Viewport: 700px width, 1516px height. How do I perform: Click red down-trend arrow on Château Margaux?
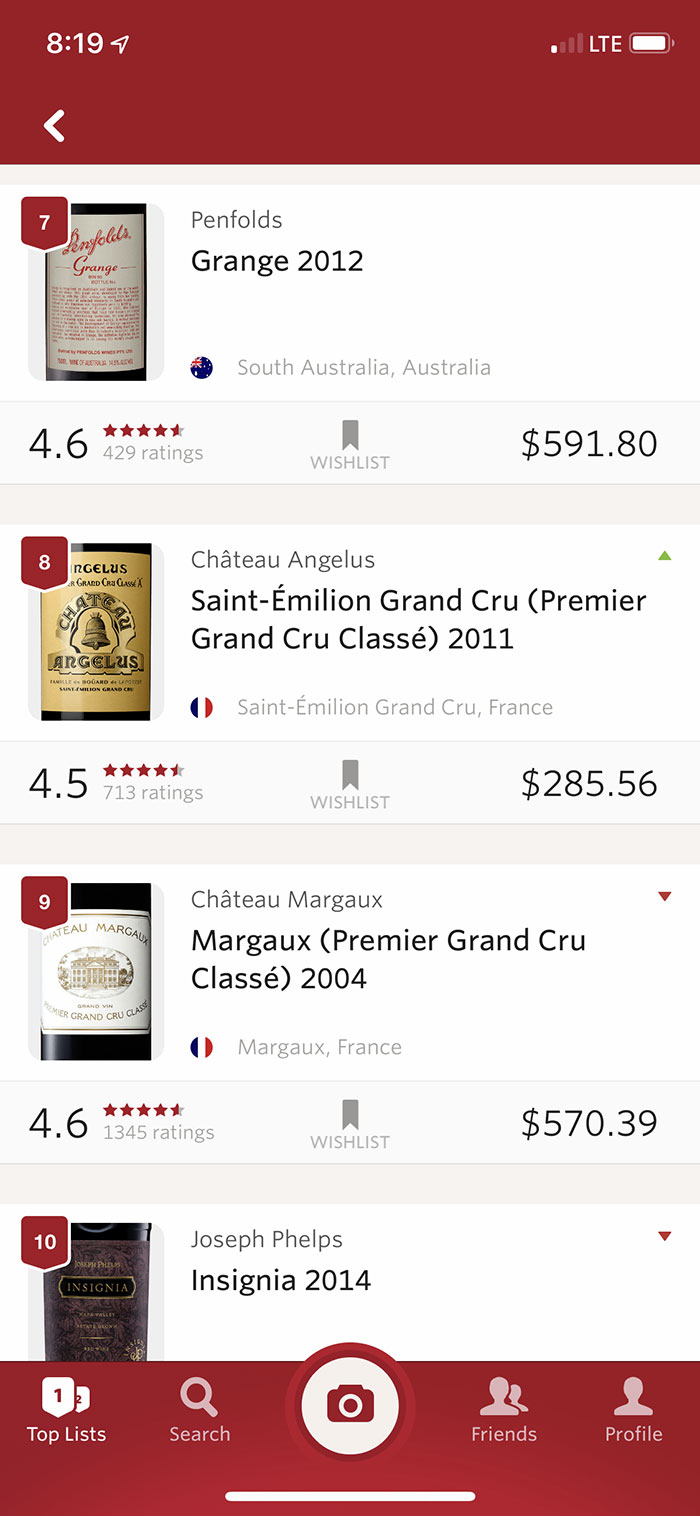[665, 896]
